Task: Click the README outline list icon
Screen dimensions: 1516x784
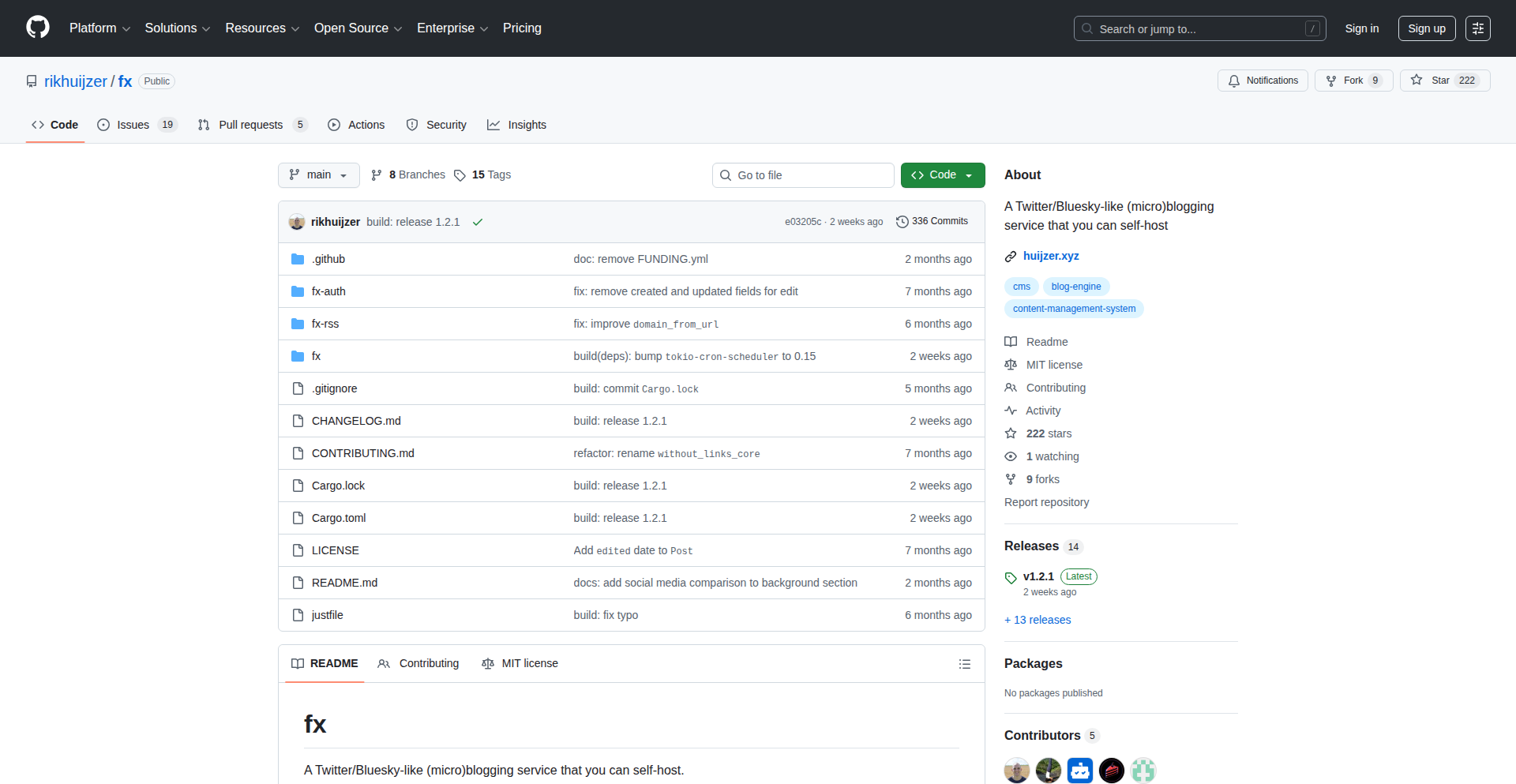Action: coord(964,664)
